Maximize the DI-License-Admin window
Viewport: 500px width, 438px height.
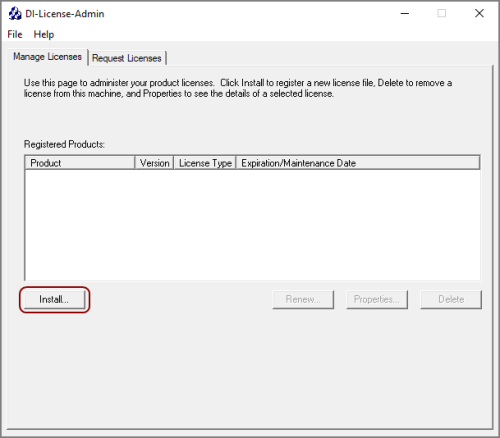pos(442,13)
